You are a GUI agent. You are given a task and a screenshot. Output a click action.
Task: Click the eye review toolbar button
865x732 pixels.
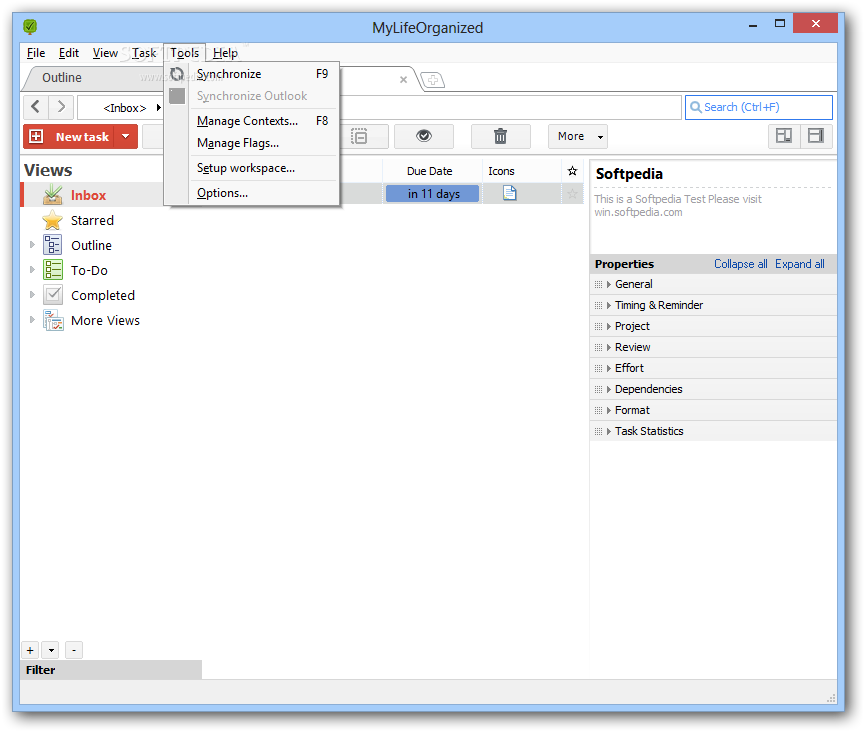click(x=424, y=136)
